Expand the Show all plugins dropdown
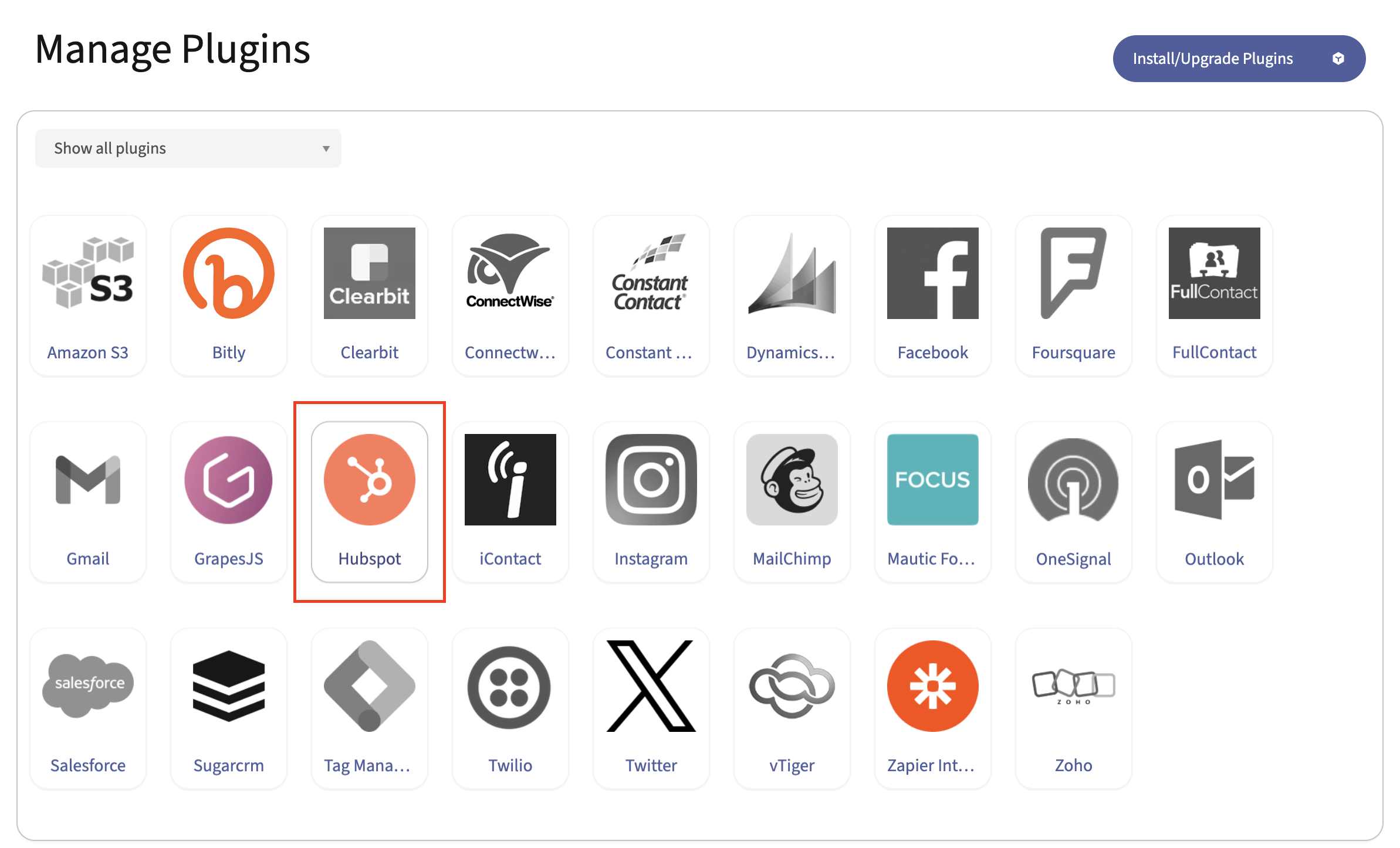This screenshot has height=848, width=1400. pos(188,148)
